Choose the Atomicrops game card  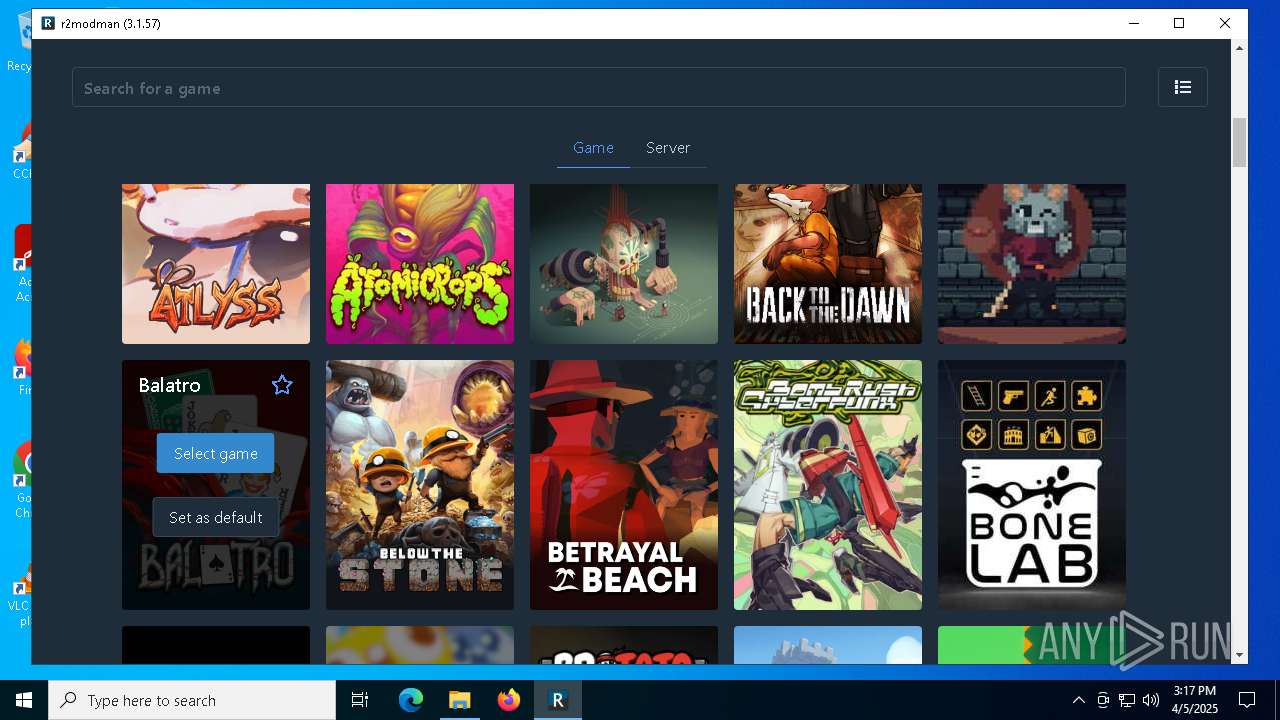pos(420,264)
